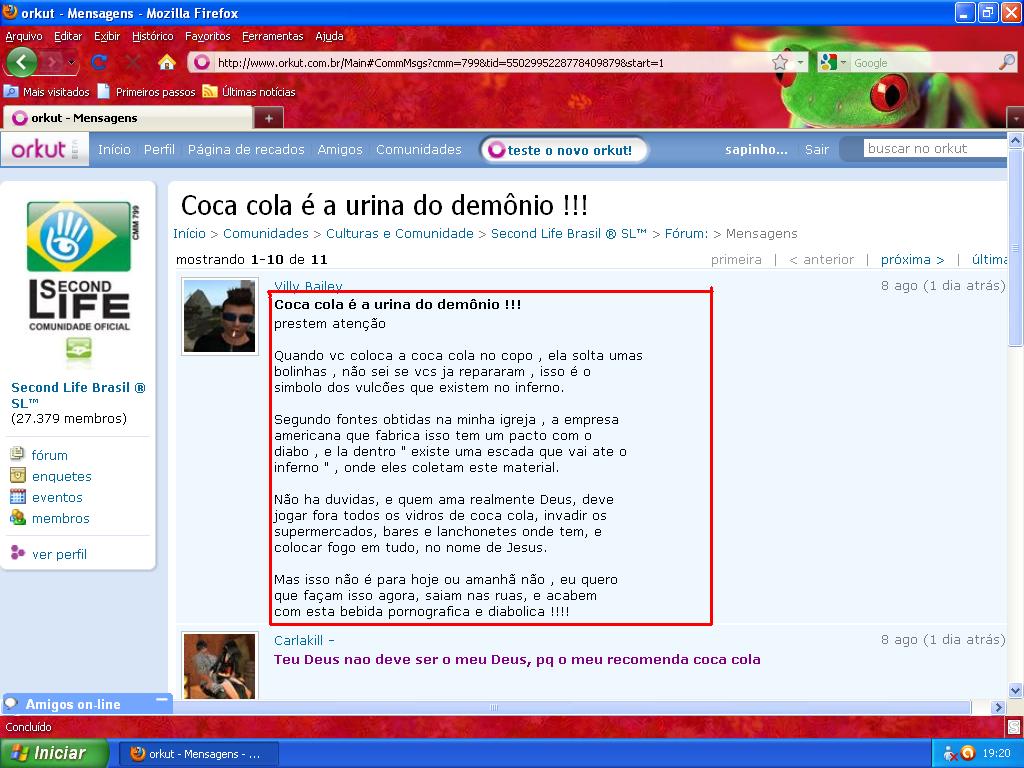The width and height of the screenshot is (1024, 768).
Task: Open Second Life Brasil ® SL community title link
Action: 78,394
